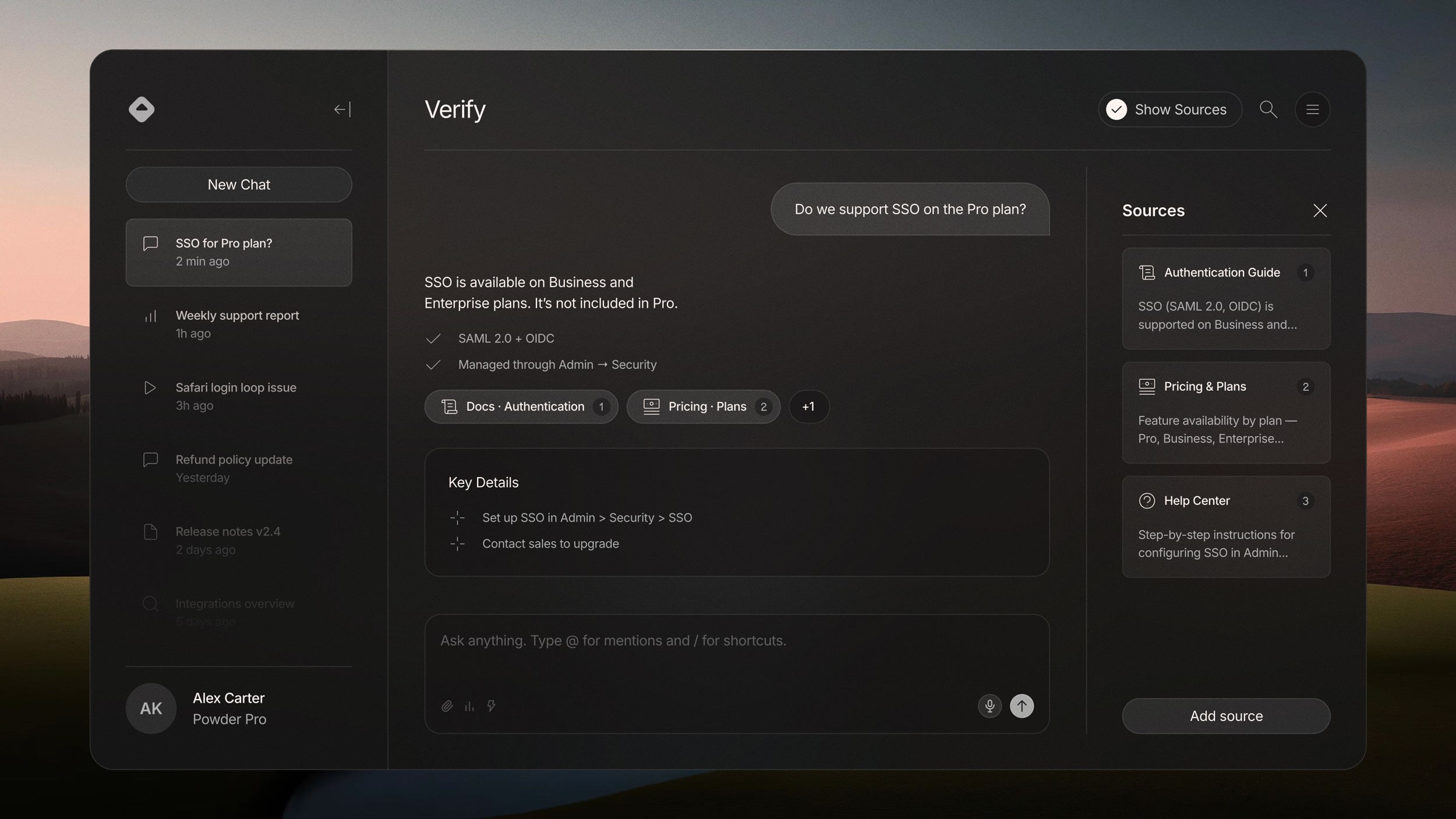Click the Add source button
This screenshot has height=819, width=1456.
tap(1226, 716)
